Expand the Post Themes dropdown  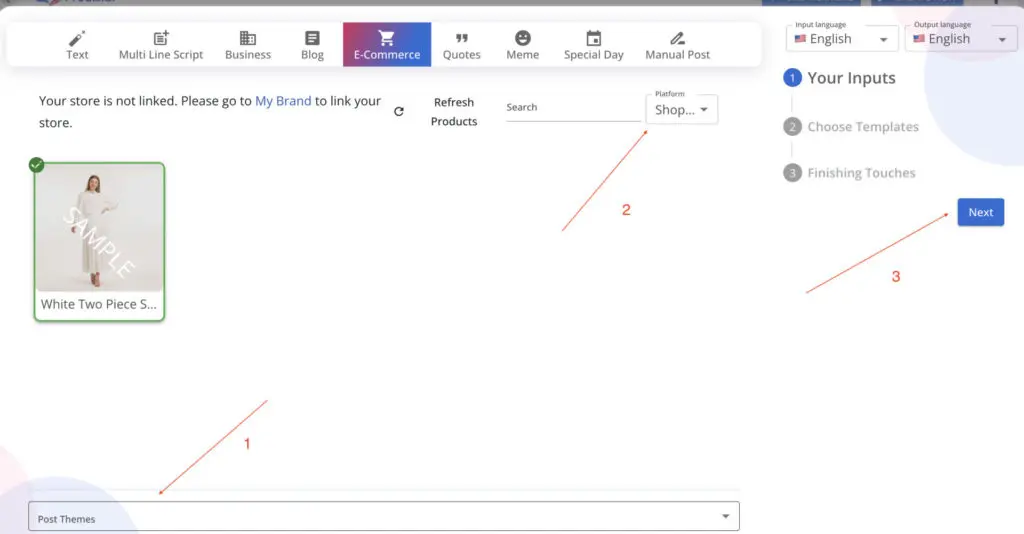[384, 516]
